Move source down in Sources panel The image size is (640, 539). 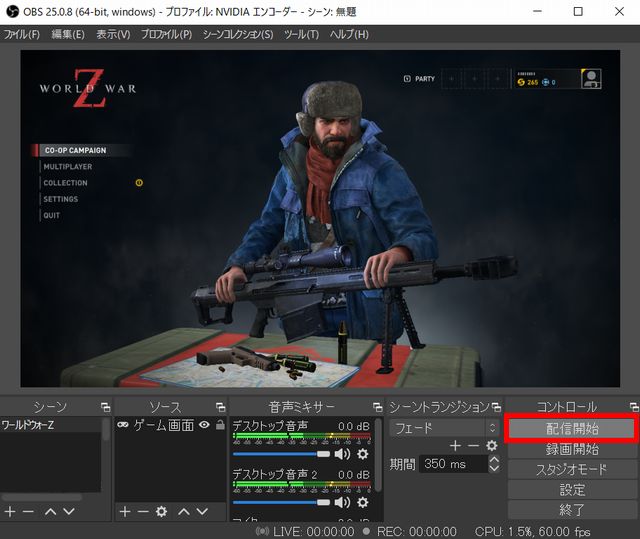tap(202, 511)
